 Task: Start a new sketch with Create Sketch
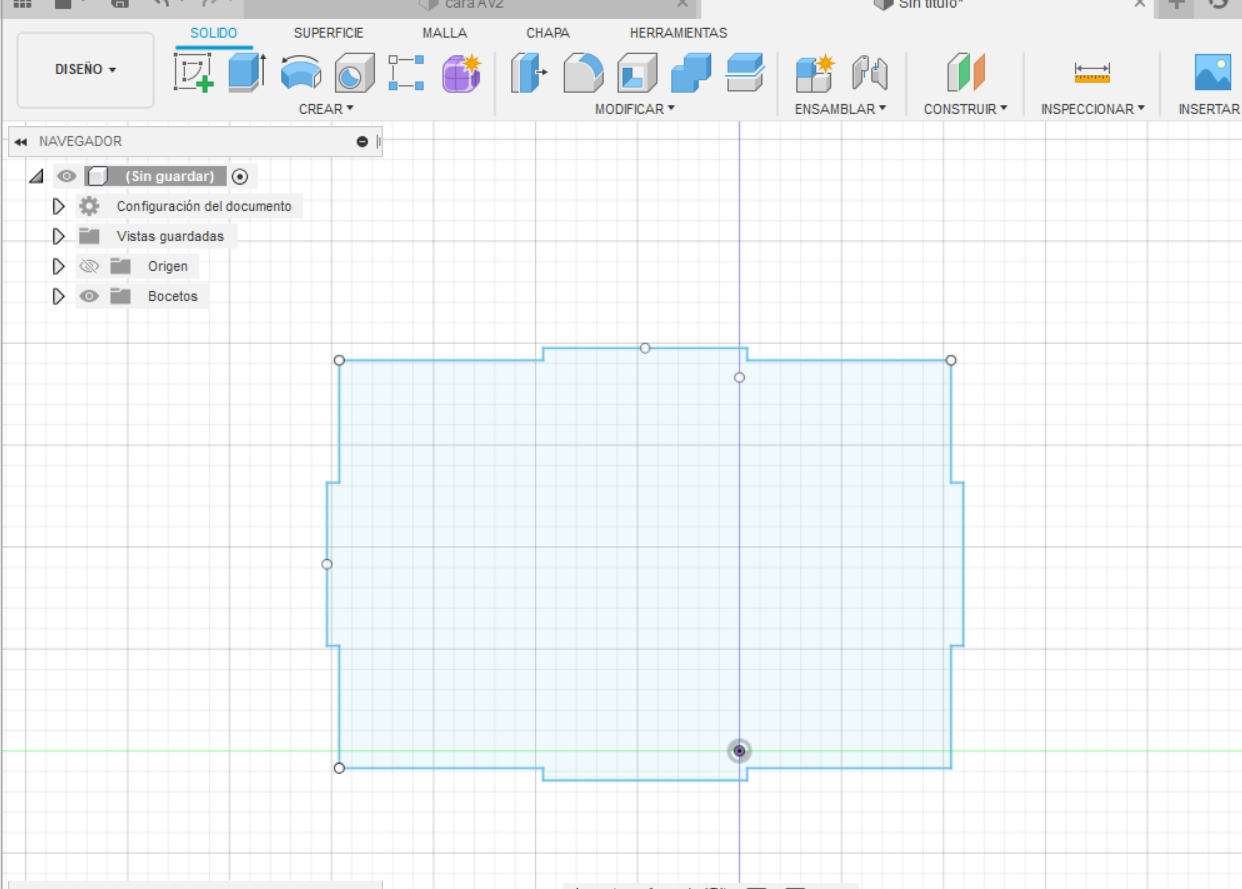coord(194,73)
